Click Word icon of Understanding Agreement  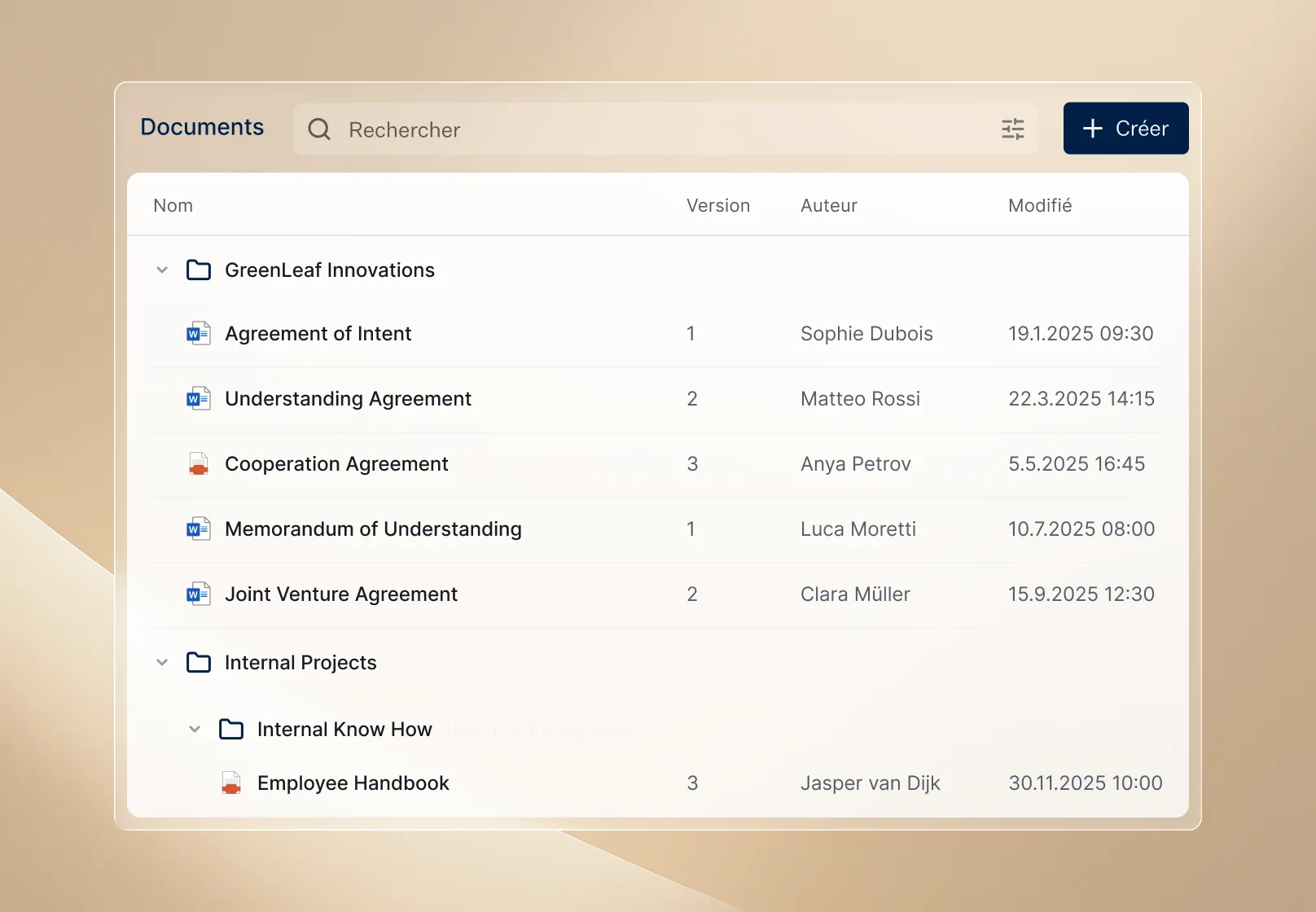tap(199, 399)
